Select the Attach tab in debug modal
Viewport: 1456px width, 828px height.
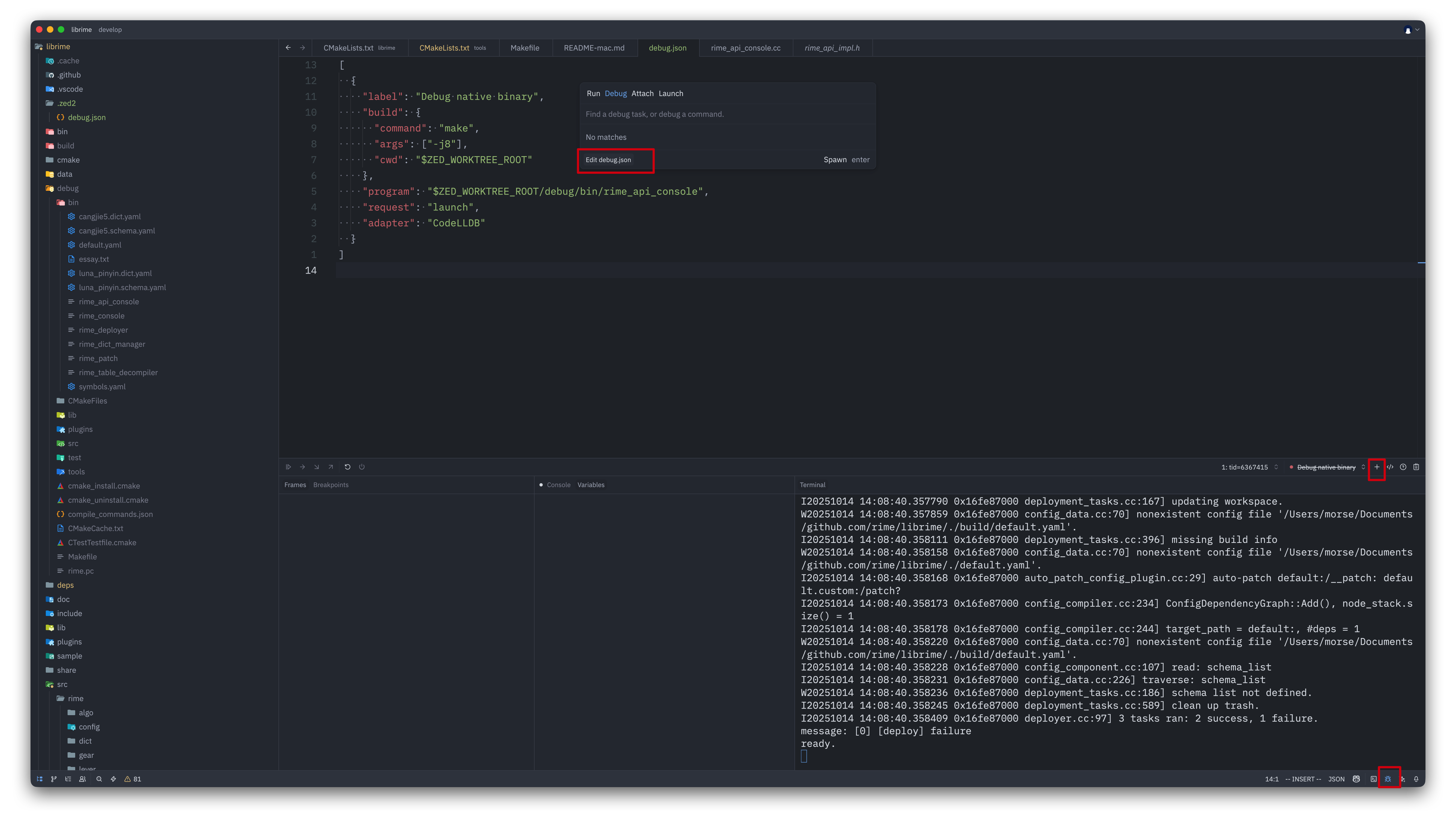pyautogui.click(x=642, y=93)
